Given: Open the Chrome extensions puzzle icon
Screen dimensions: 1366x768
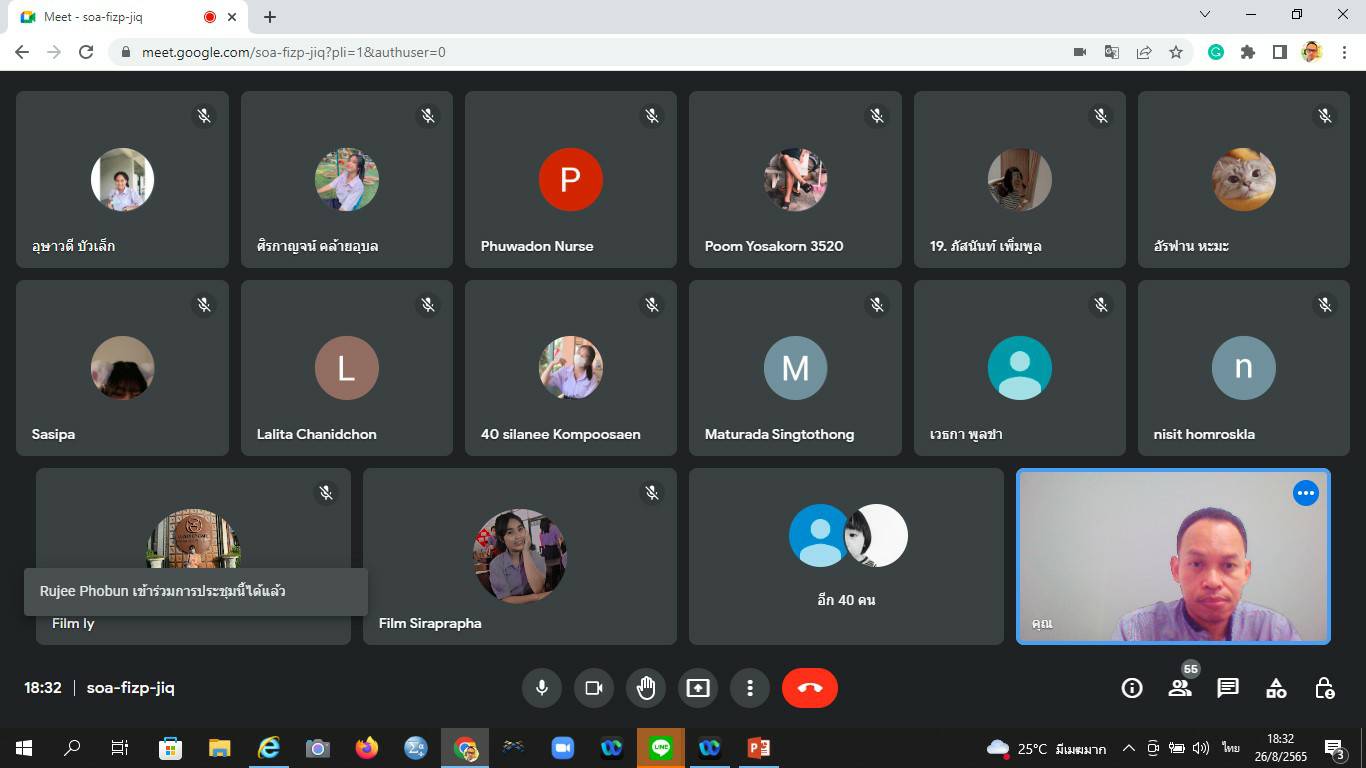Looking at the screenshot, I should tap(1247, 52).
